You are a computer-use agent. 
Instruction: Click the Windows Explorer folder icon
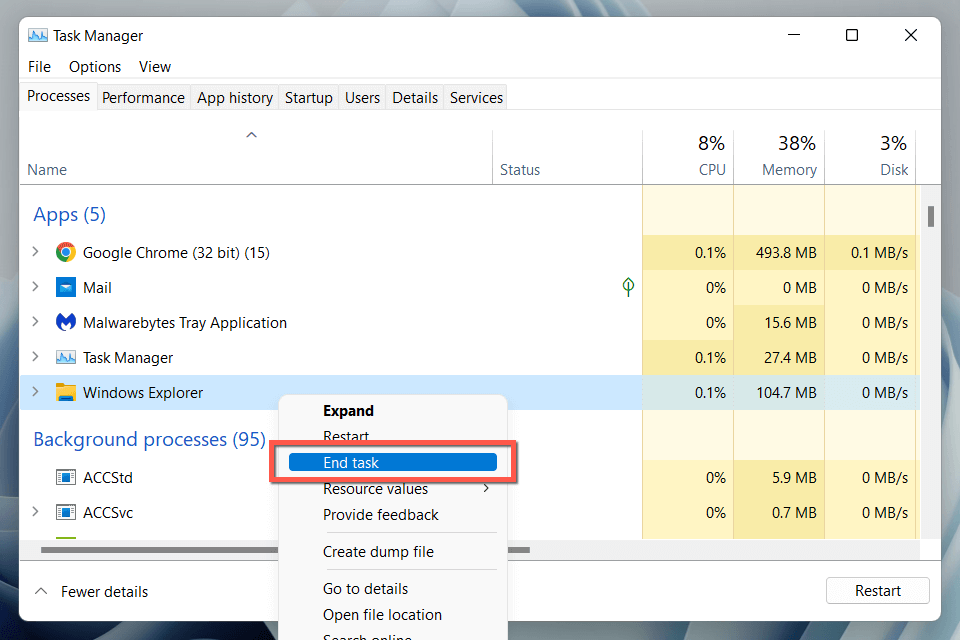point(66,393)
